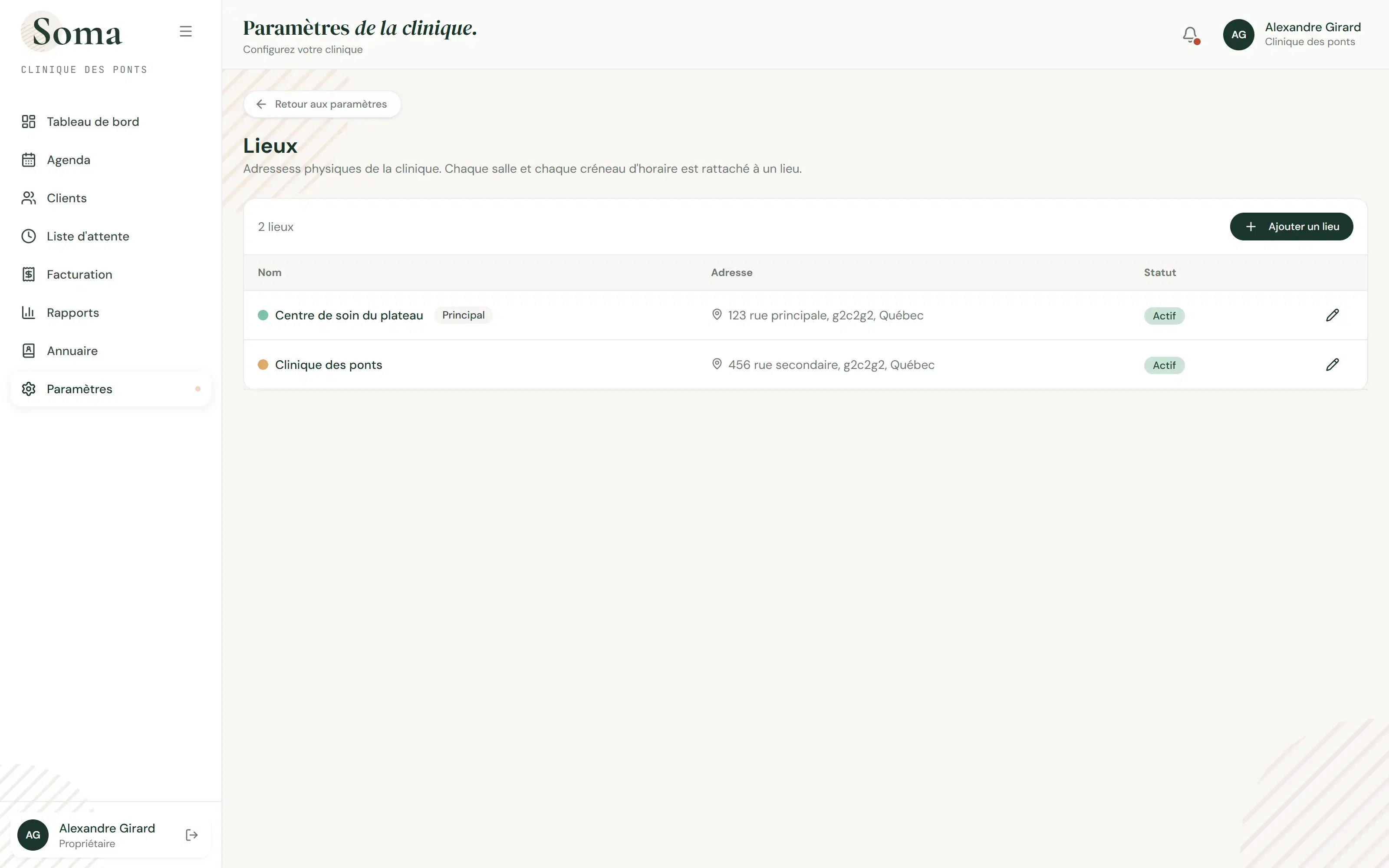Click map pin icon beside 456 rue secondaire
The width and height of the screenshot is (1389, 868).
point(717,364)
